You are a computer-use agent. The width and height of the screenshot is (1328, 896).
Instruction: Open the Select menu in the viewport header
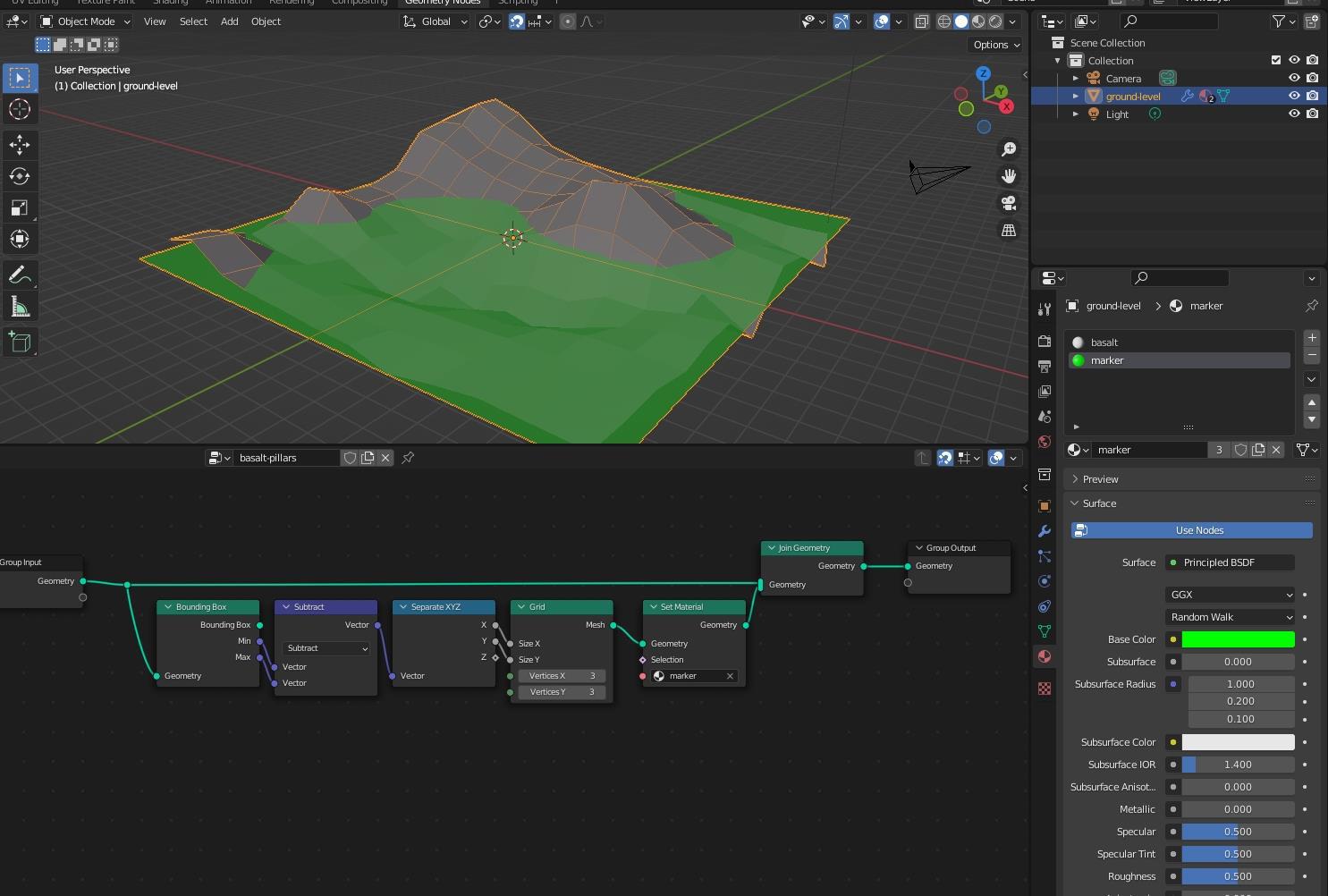[x=193, y=21]
